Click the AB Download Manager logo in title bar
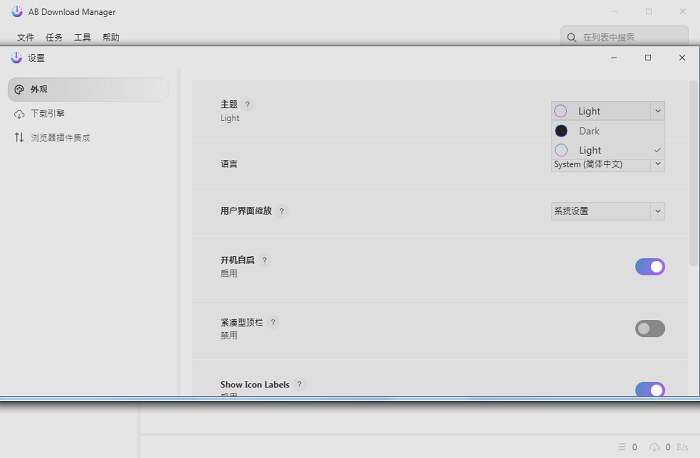This screenshot has height=458, width=700. [17, 12]
